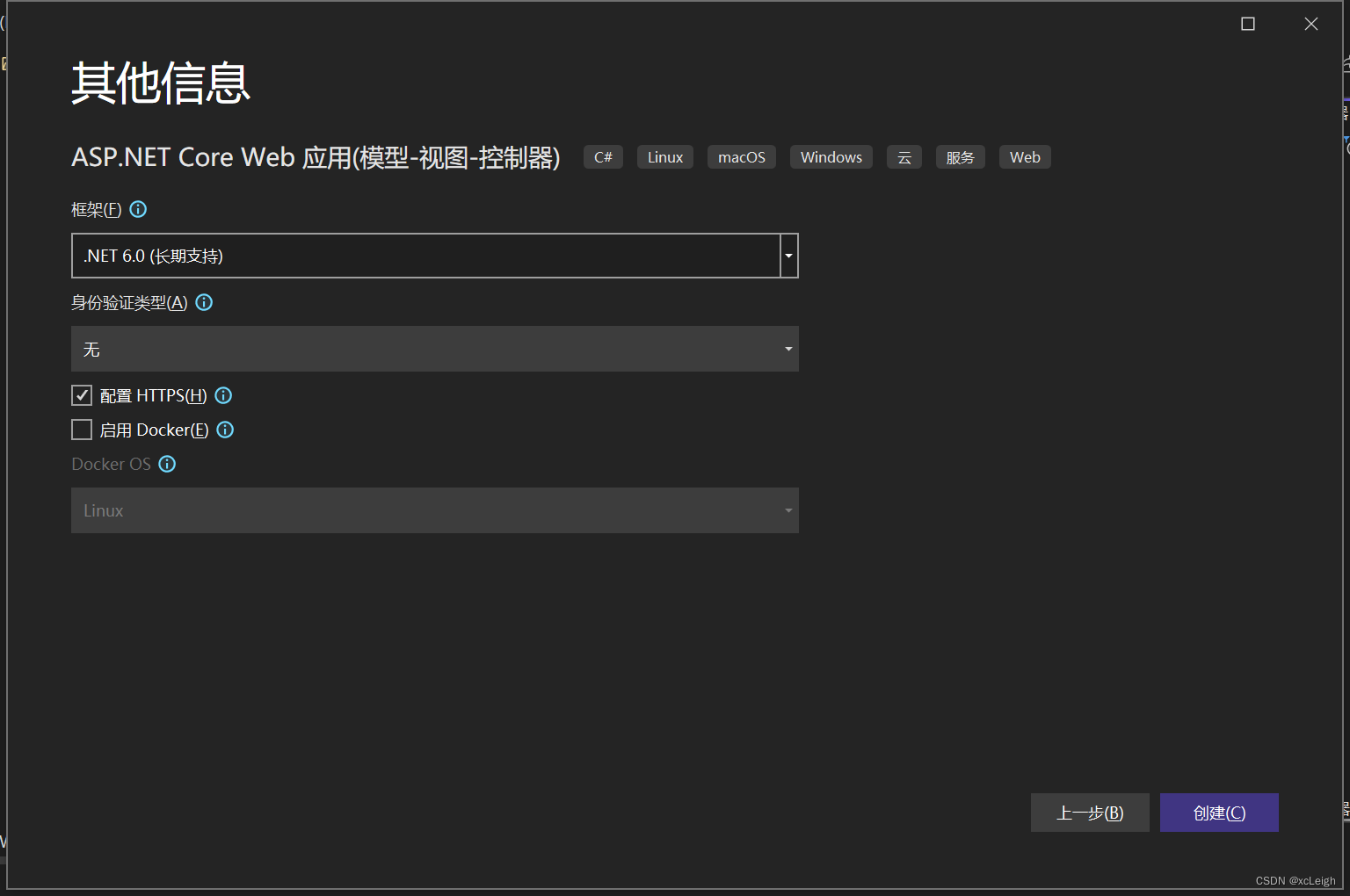Click the 其他信息 heading
Viewport: 1350px width, 896px height.
point(161,83)
